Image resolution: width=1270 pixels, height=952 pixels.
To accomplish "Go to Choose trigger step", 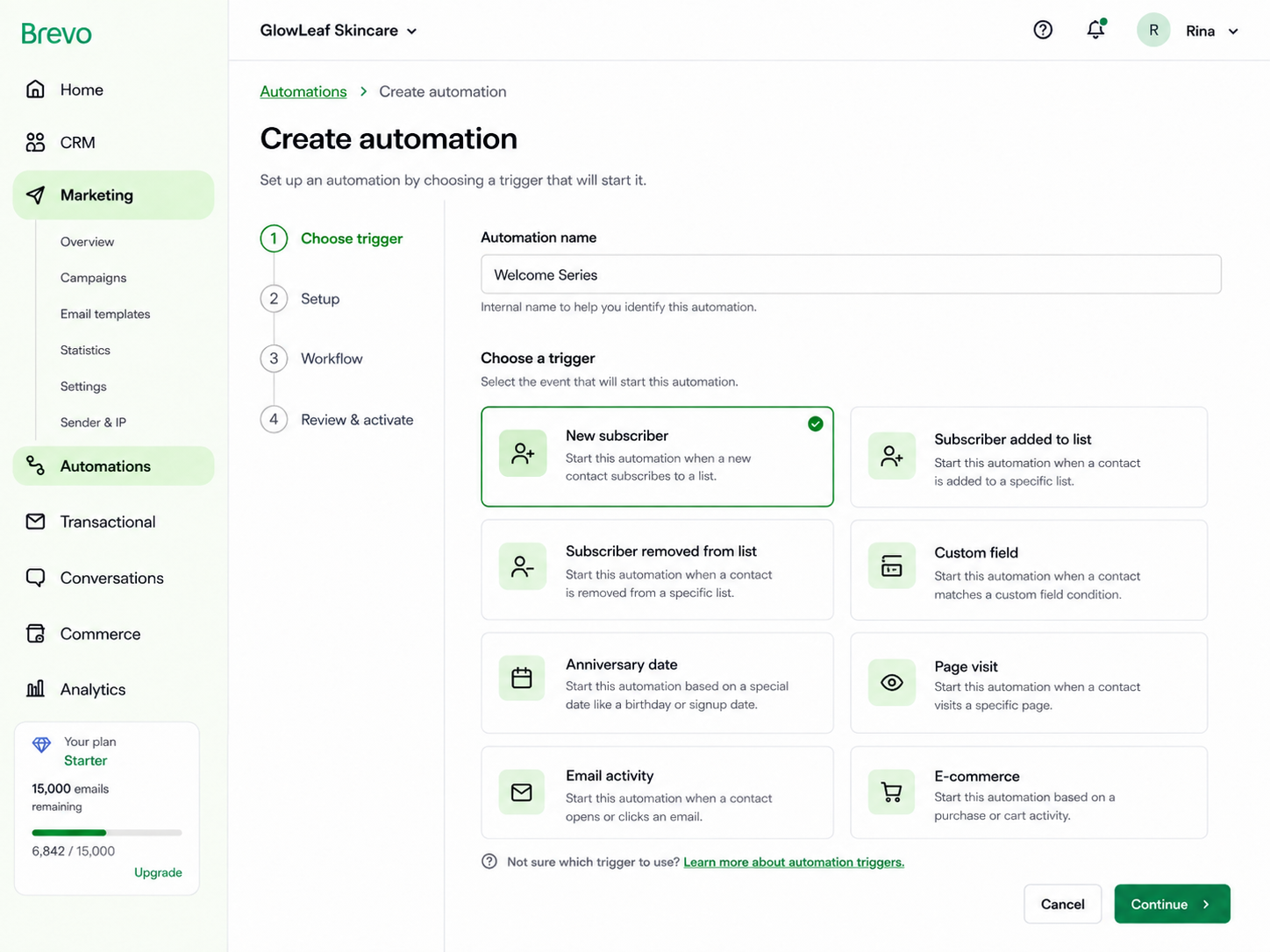I will [x=332, y=238].
